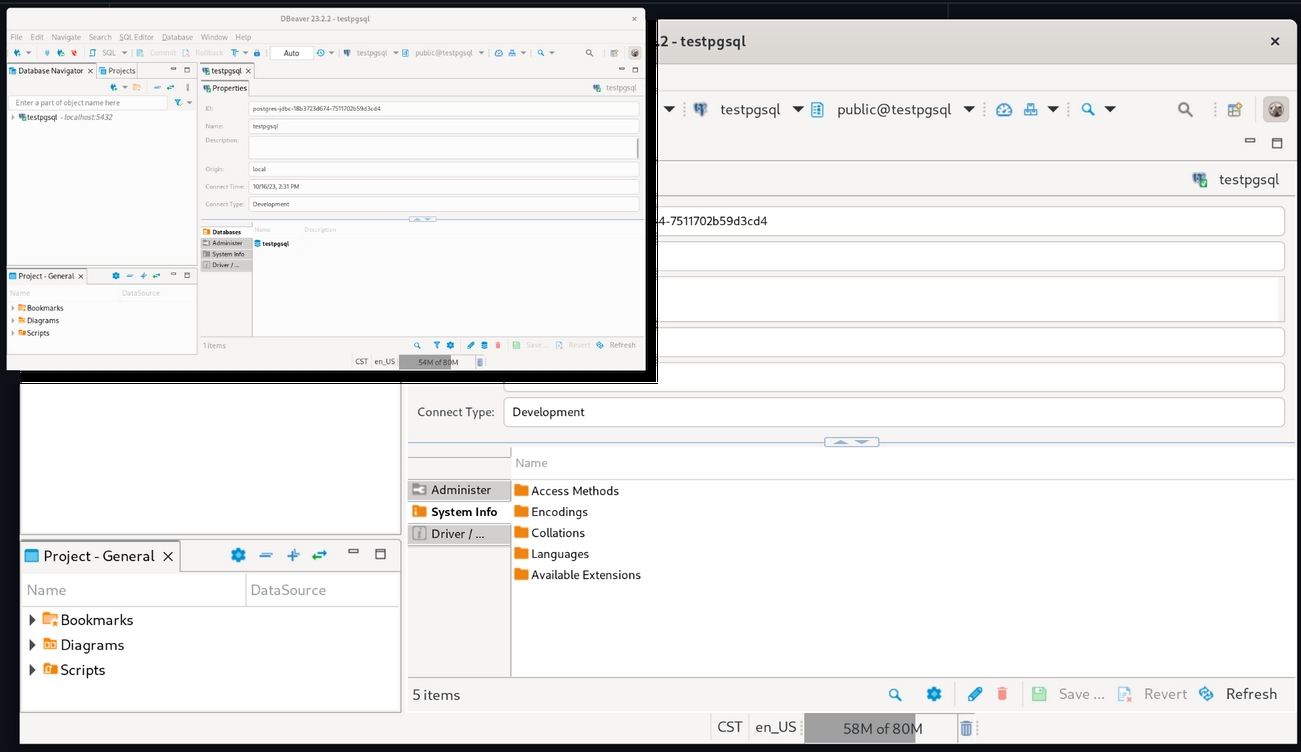Click magnifier search icon in front window toolbar
Viewport: 1301px width, 752px height.
point(589,53)
